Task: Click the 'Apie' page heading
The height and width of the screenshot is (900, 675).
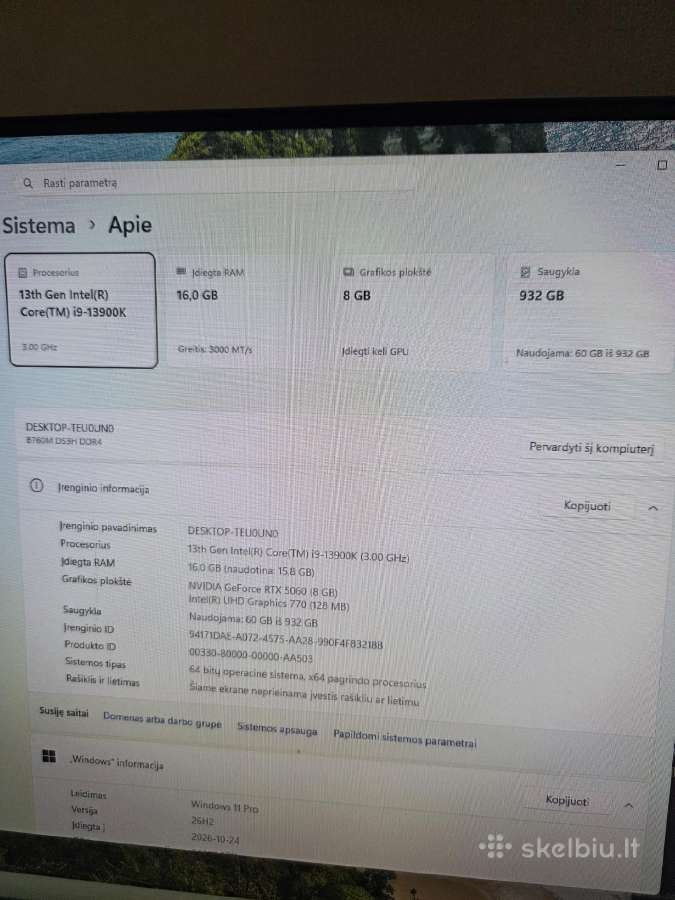Action: (130, 225)
